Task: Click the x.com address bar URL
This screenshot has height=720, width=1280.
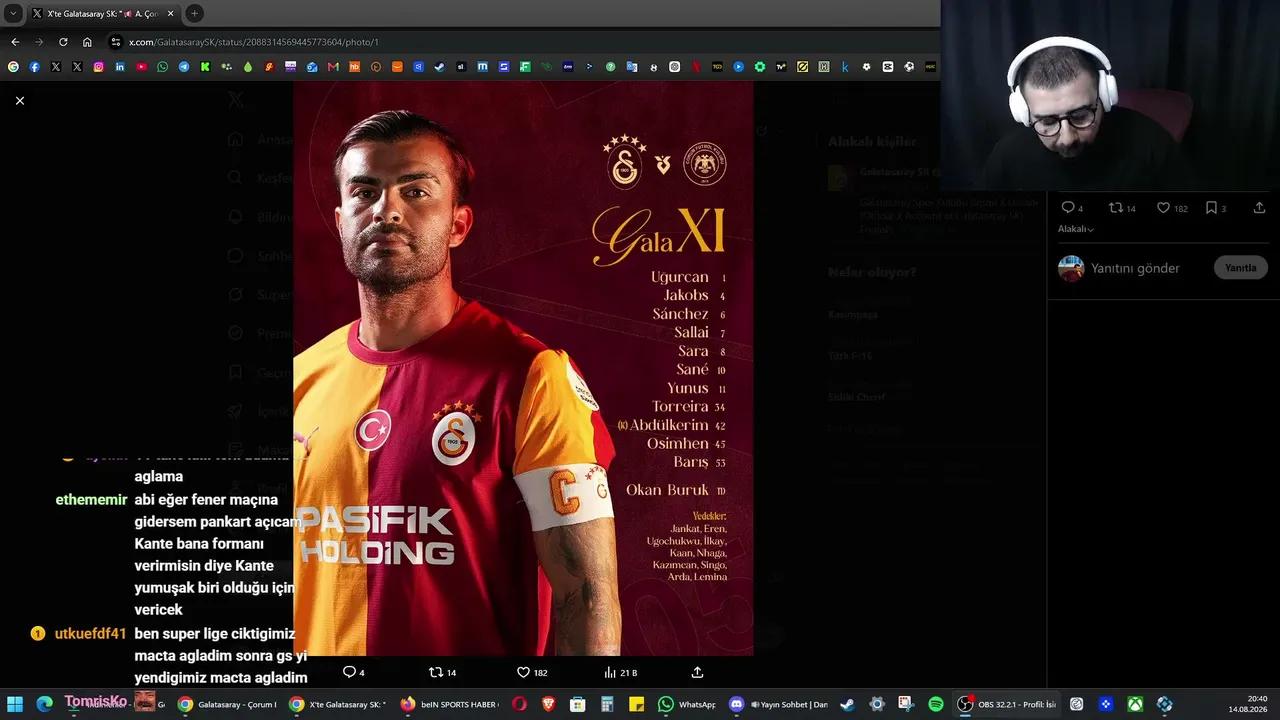Action: tap(254, 42)
